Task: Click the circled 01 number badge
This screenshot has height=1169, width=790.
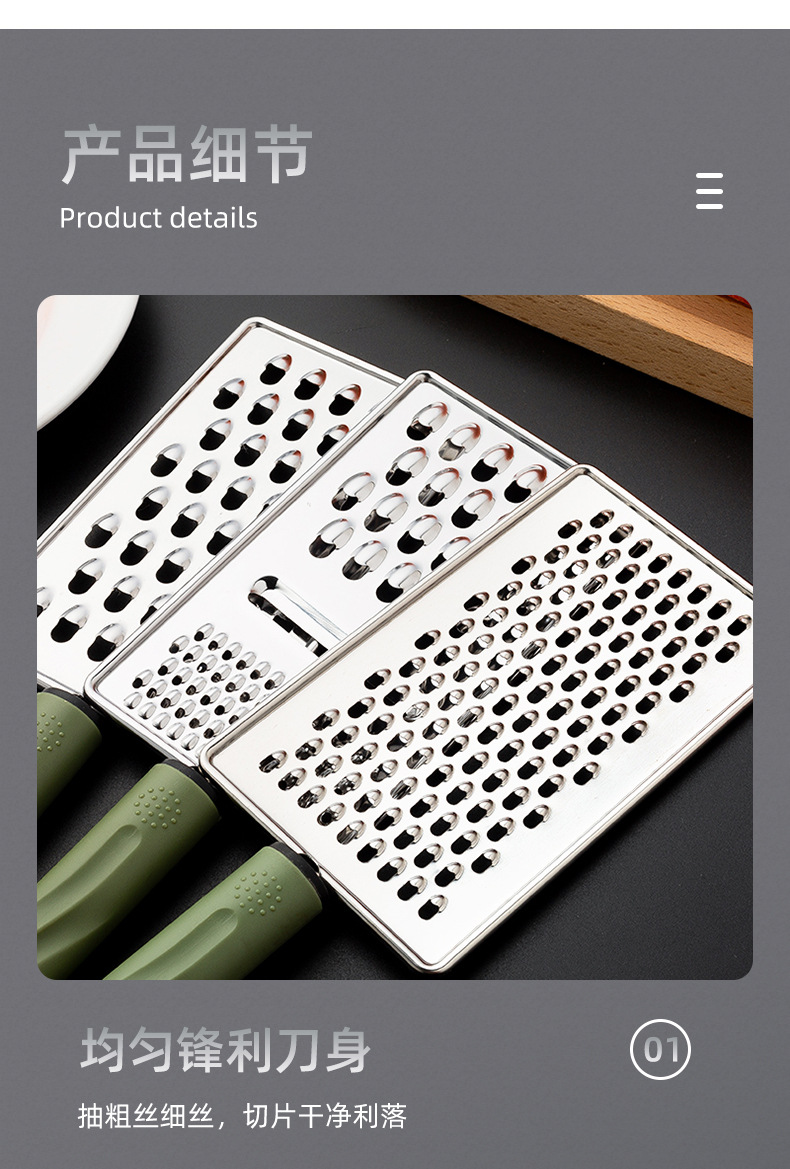Action: pos(660,1049)
